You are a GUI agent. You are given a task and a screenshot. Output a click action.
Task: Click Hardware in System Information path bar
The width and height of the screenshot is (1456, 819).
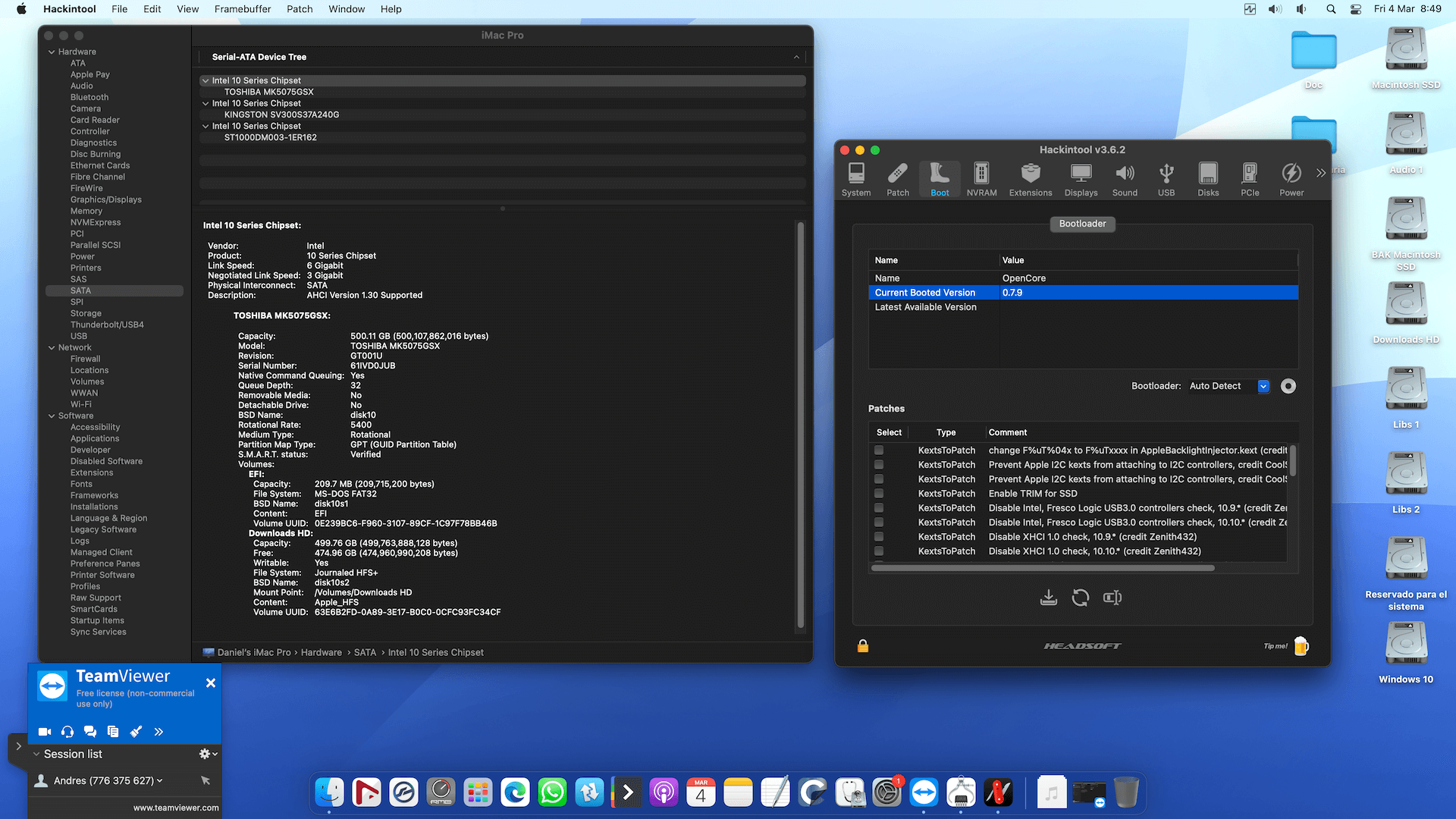click(x=322, y=652)
